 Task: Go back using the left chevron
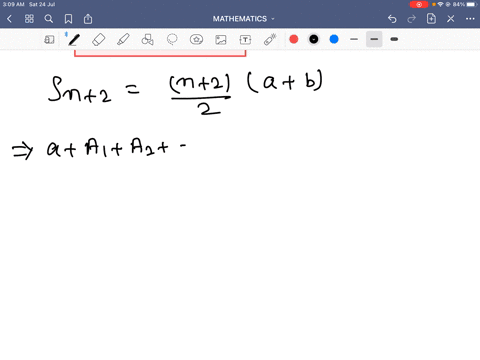pyautogui.click(x=9, y=19)
